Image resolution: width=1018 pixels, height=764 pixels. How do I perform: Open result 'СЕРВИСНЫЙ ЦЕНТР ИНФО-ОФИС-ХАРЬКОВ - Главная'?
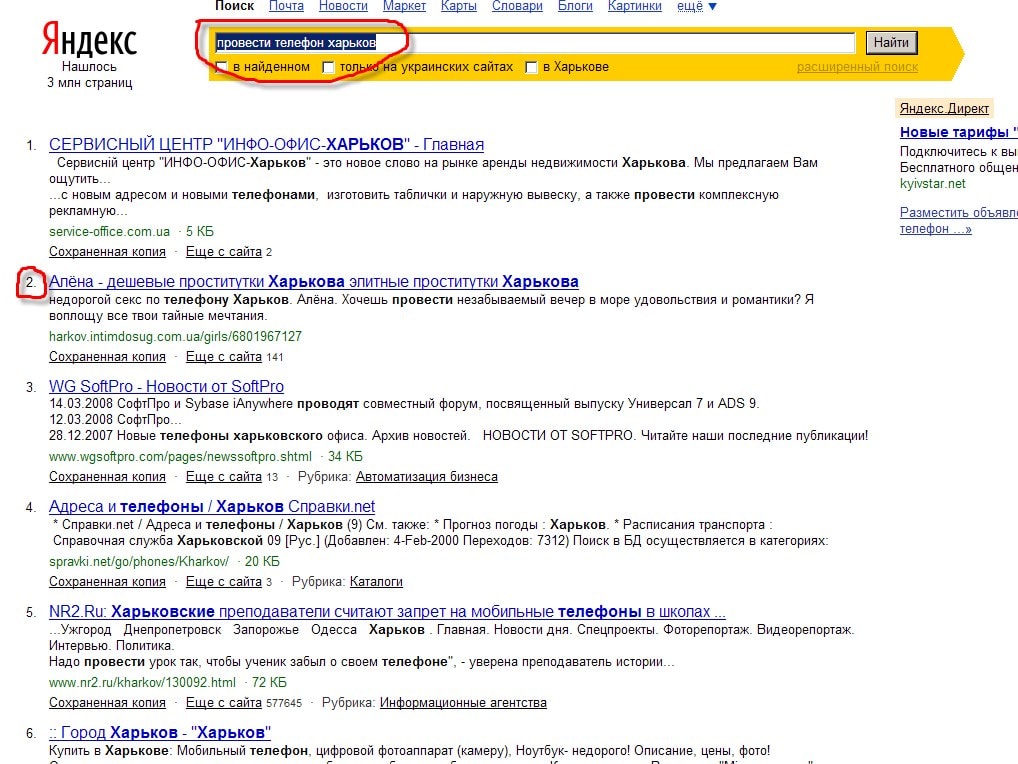coord(266,144)
